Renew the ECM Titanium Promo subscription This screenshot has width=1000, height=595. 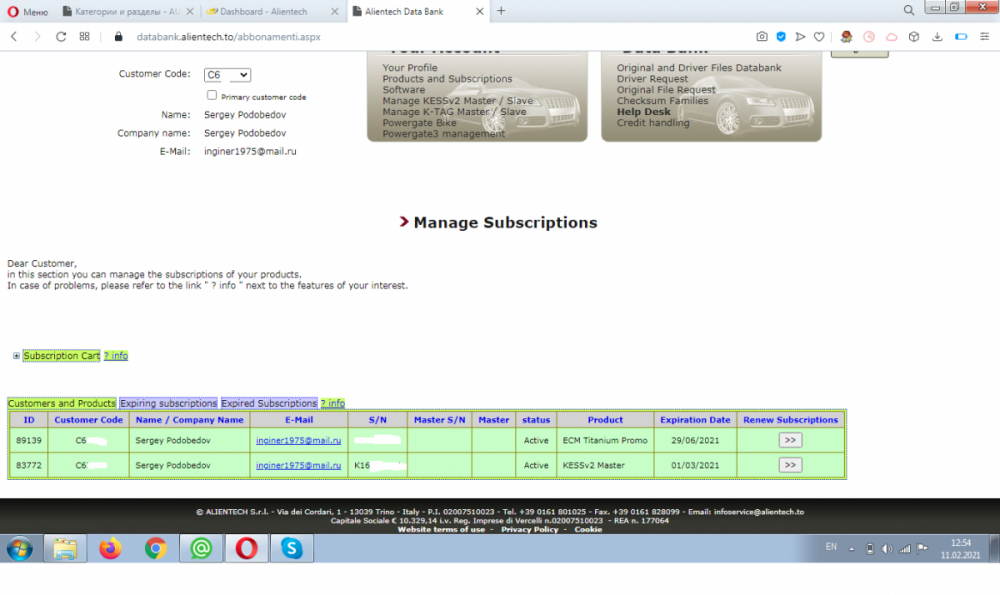click(x=790, y=440)
